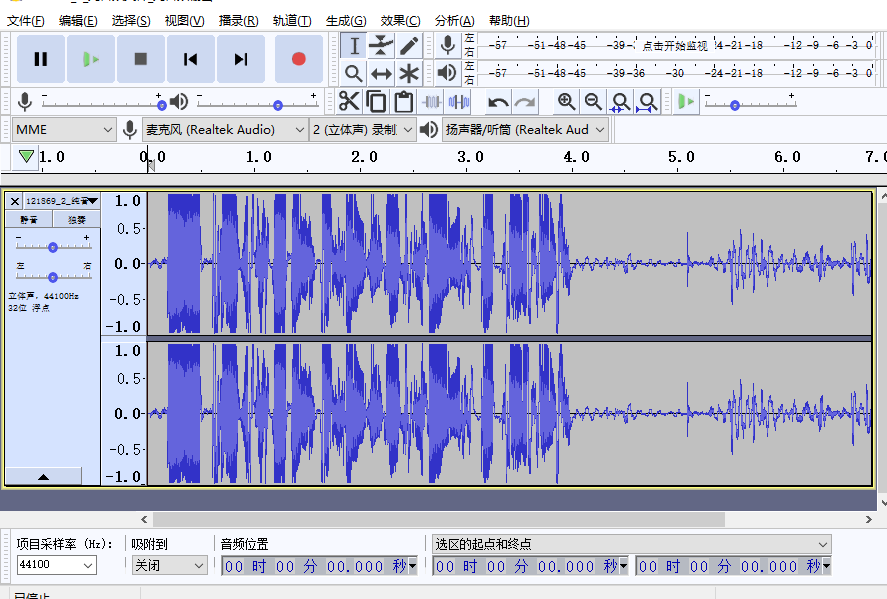Open the 帮助(H) menu
This screenshot has width=887, height=599.
[x=509, y=21]
